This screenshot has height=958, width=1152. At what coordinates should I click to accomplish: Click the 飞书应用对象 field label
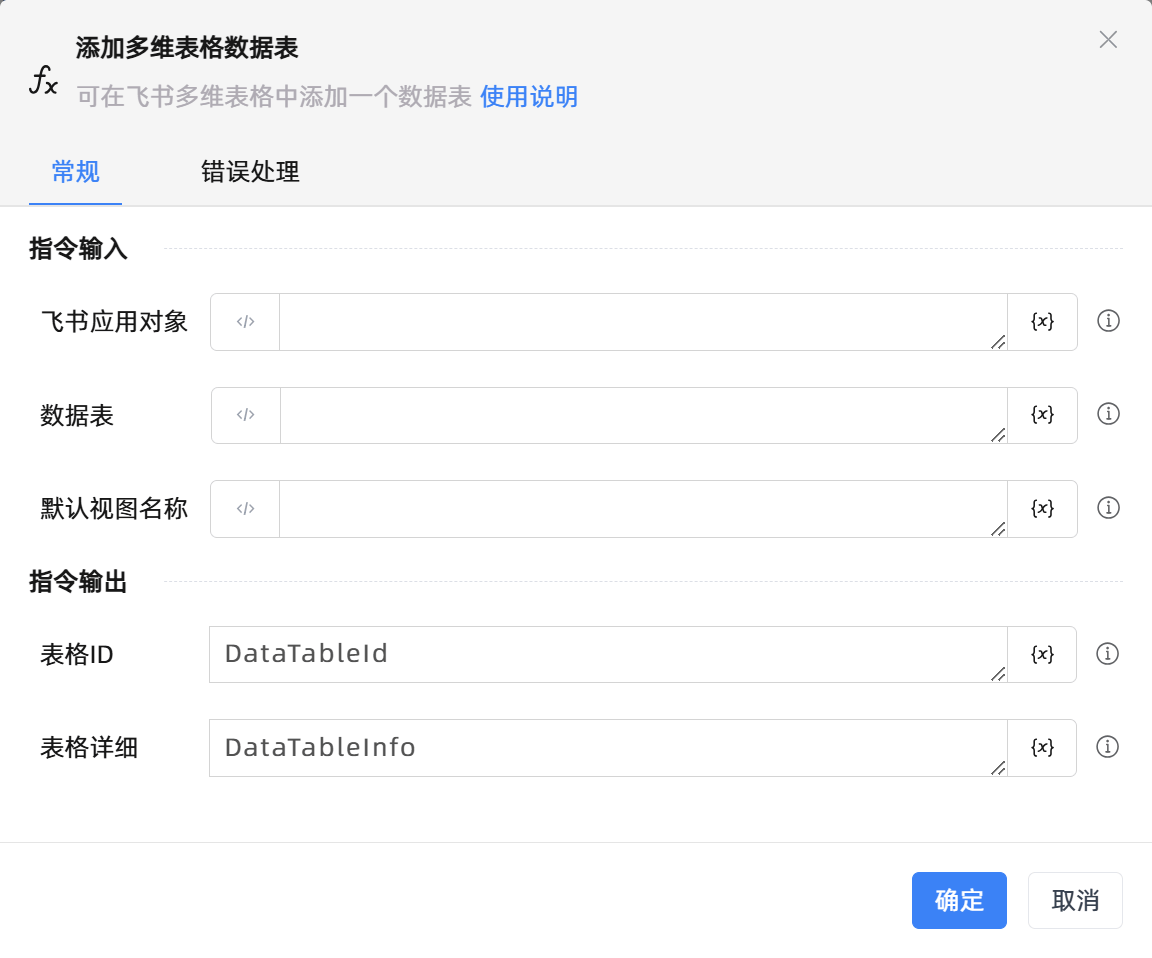click(114, 322)
